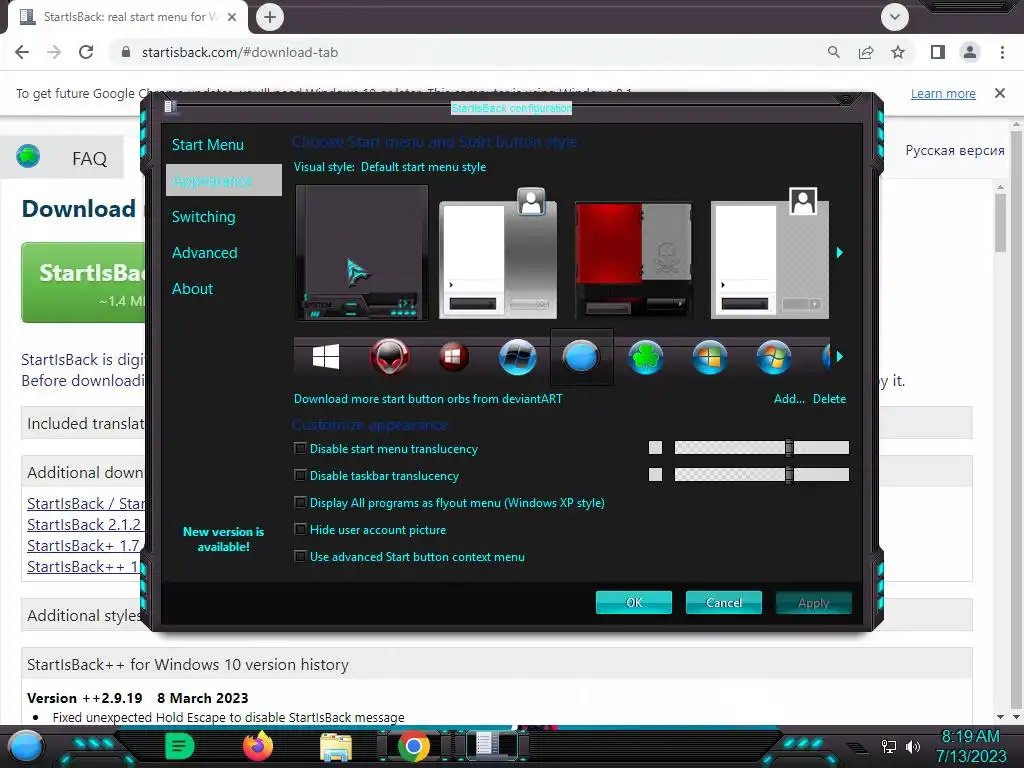Click Add... to add custom orb
1024x768 pixels.
point(789,399)
